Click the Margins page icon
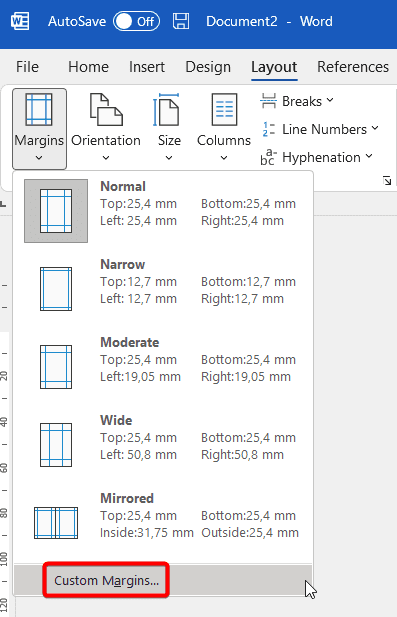This screenshot has width=397, height=617. pyautogui.click(x=39, y=109)
